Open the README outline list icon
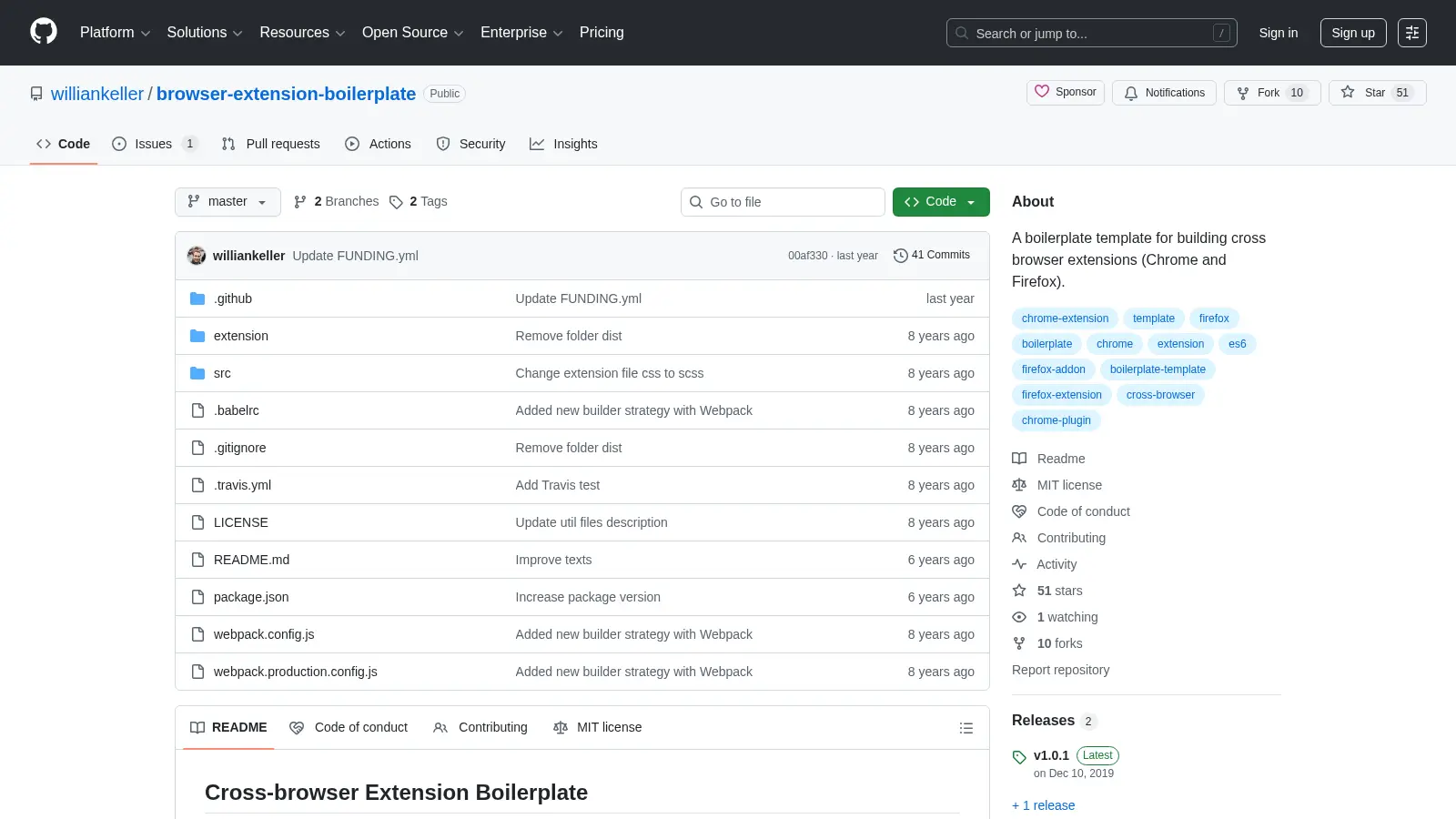Screen dimensions: 1456x819 (966, 728)
